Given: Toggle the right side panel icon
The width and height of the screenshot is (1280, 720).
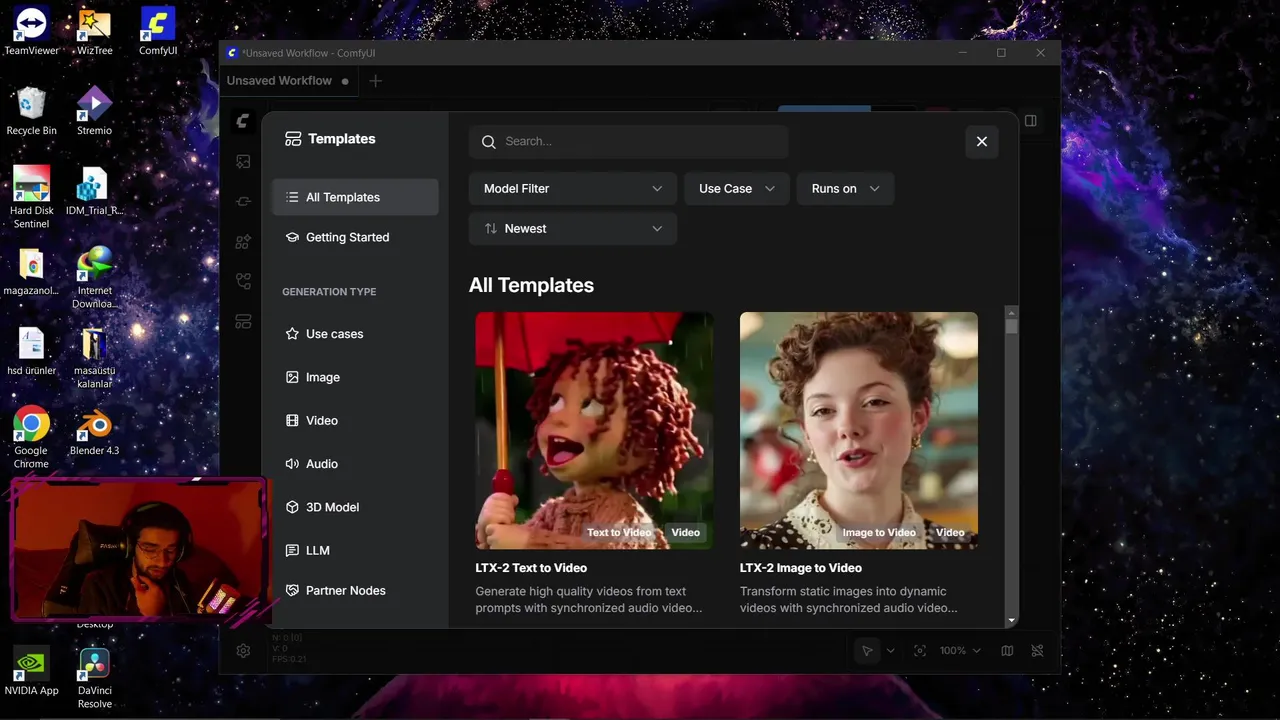Looking at the screenshot, I should pyautogui.click(x=1031, y=121).
